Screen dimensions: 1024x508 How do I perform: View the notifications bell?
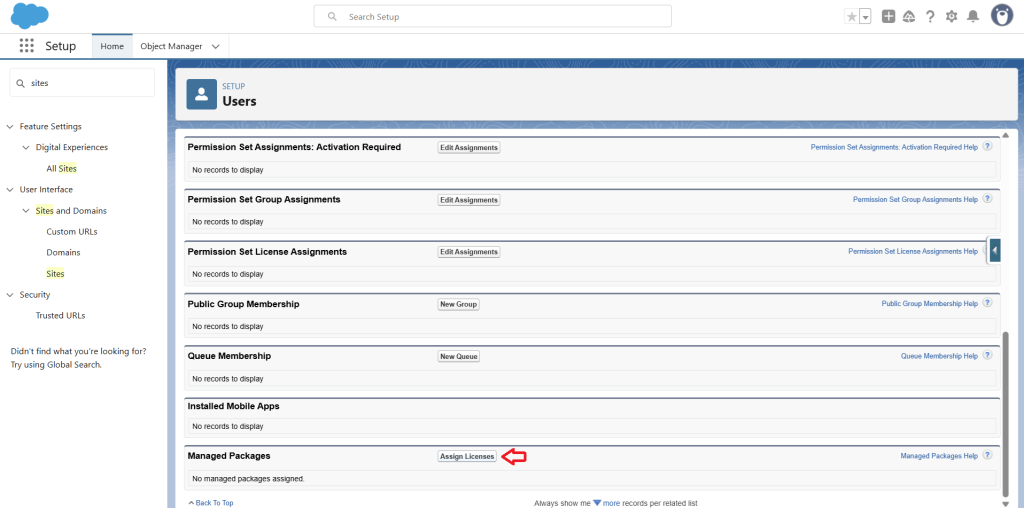(x=972, y=16)
